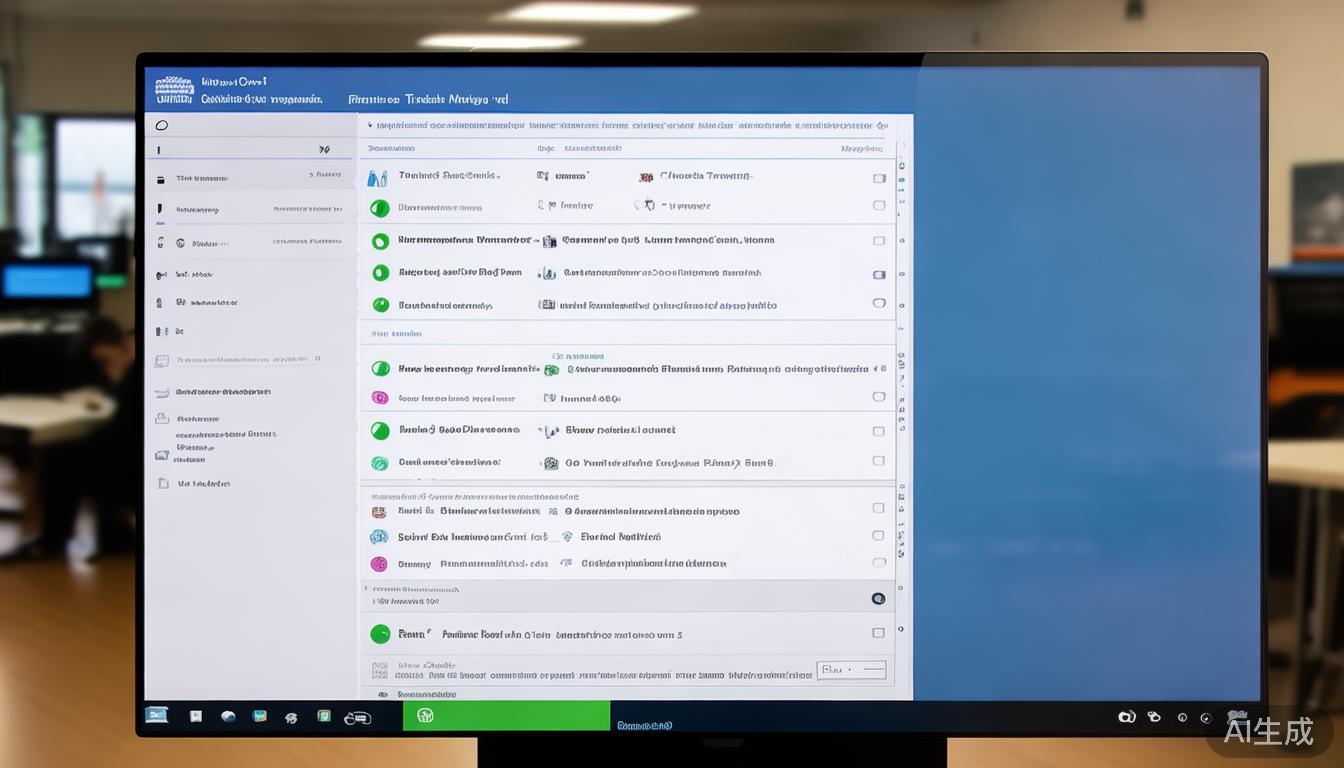Tick the checkbox in the first list row

click(879, 178)
